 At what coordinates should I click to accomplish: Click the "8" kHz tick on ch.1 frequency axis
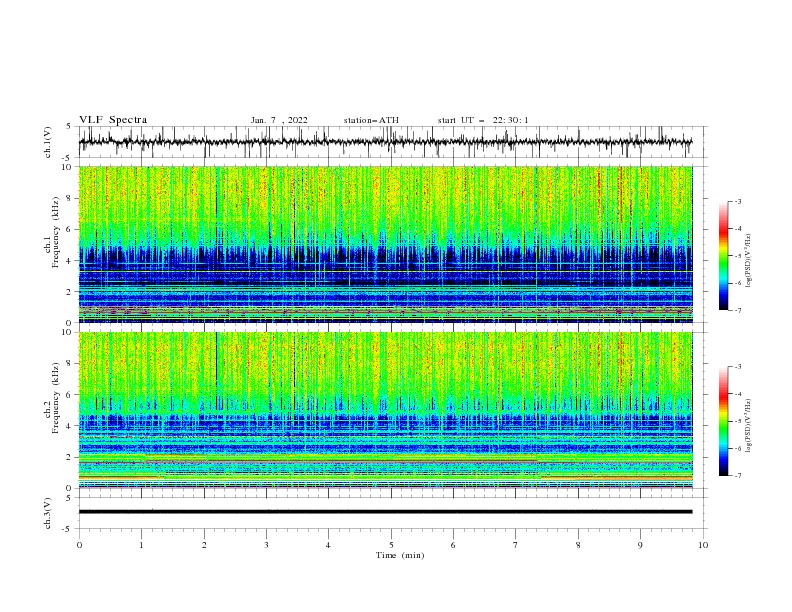pos(70,198)
